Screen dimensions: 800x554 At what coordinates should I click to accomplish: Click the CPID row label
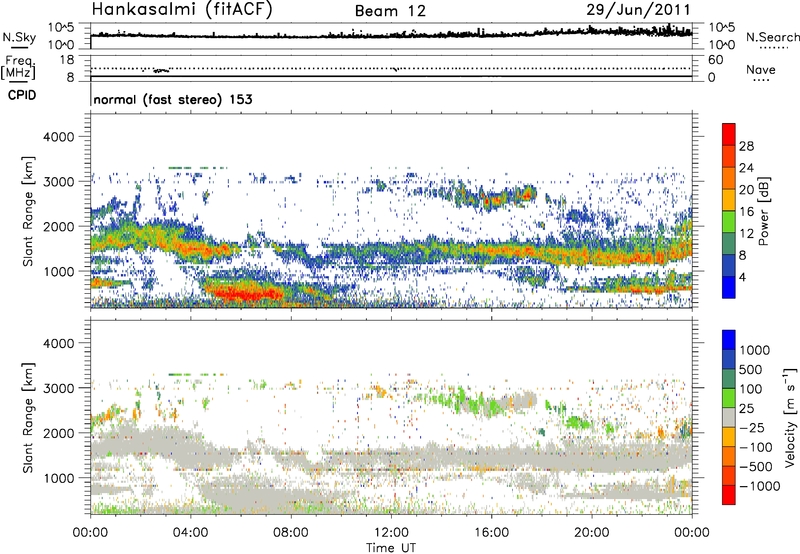[x=22, y=95]
